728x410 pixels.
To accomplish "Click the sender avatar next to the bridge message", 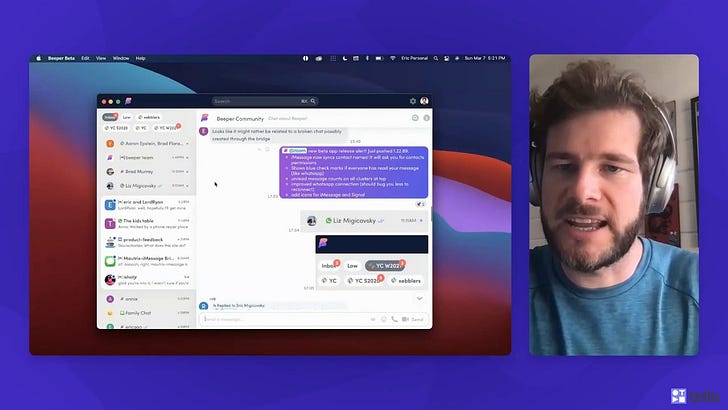I will 203,131.
